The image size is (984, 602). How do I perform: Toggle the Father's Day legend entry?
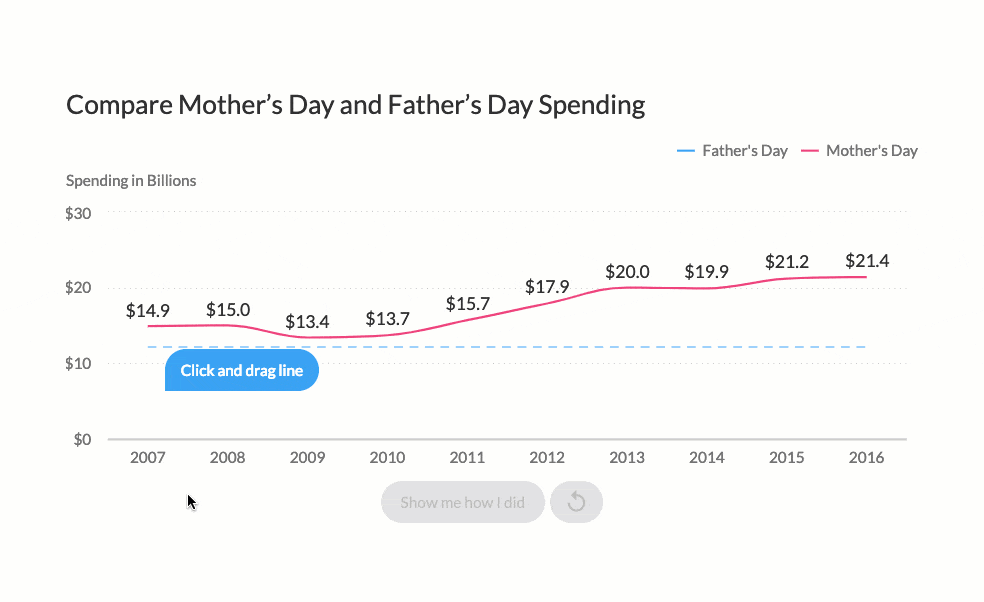[x=733, y=151]
